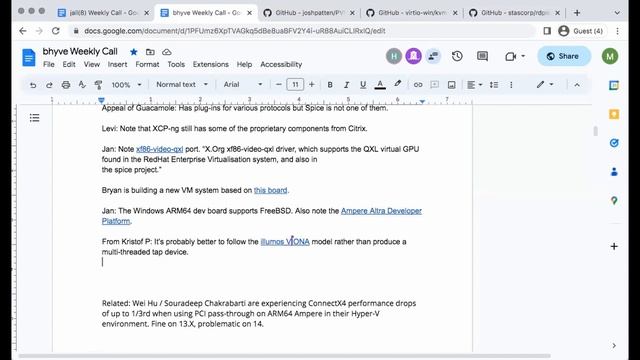This screenshot has width=640, height=360.
Task: Open the highlight color picker
Action: 397,84
